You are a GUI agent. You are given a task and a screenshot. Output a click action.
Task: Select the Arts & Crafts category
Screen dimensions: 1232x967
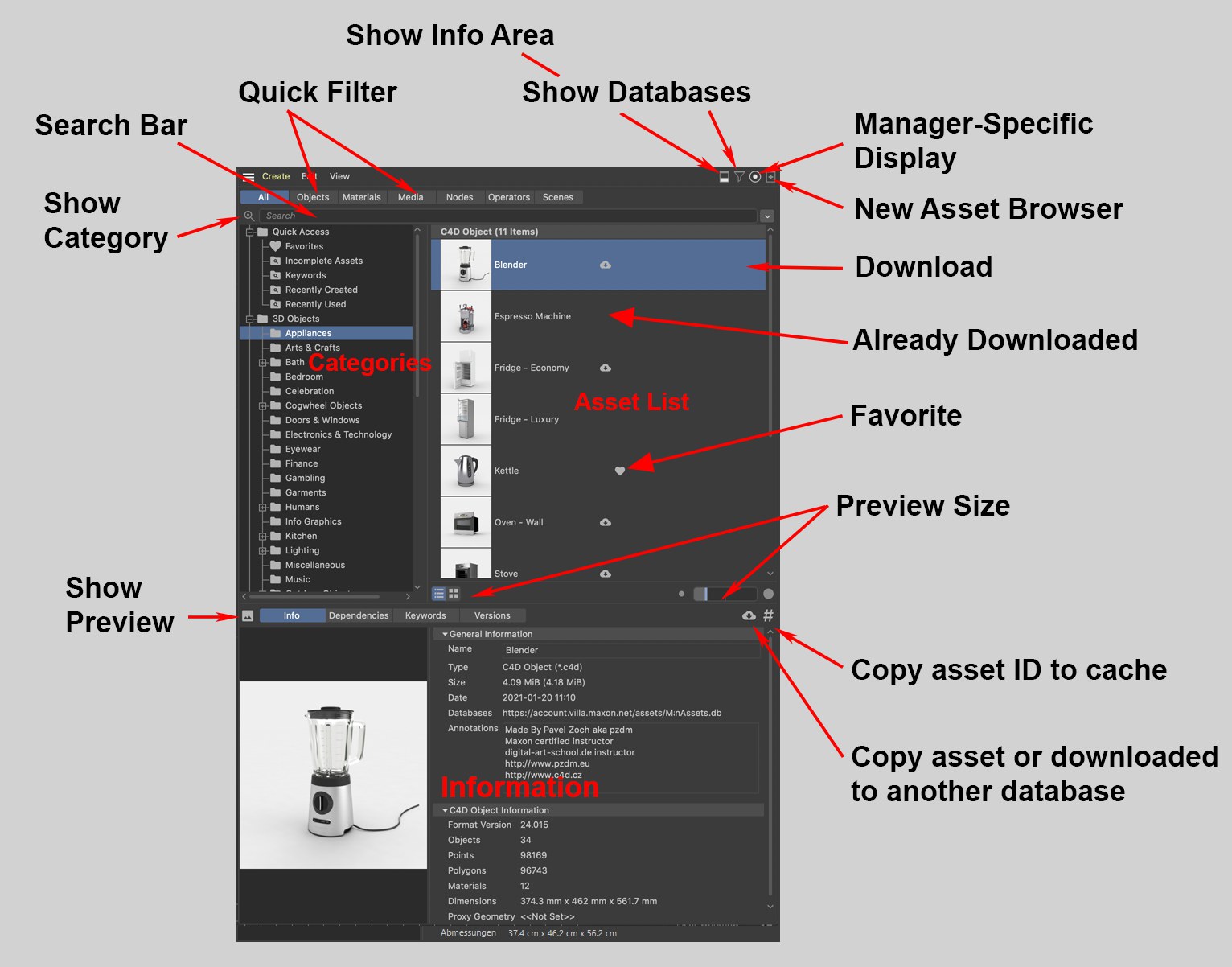tap(313, 348)
